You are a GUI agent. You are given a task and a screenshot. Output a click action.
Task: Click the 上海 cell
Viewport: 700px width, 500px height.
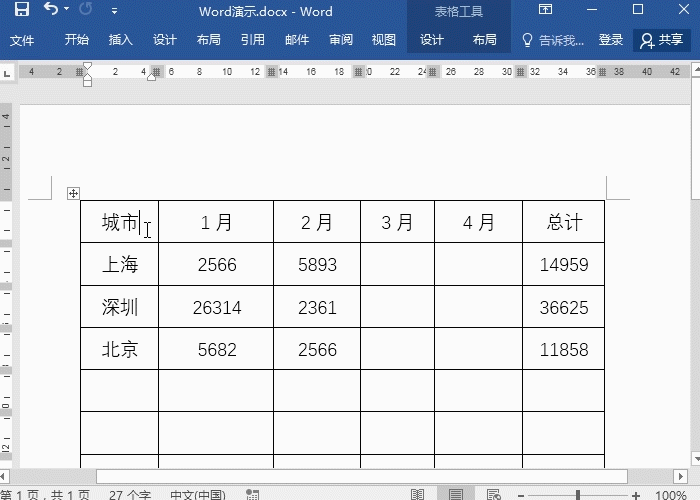point(119,264)
